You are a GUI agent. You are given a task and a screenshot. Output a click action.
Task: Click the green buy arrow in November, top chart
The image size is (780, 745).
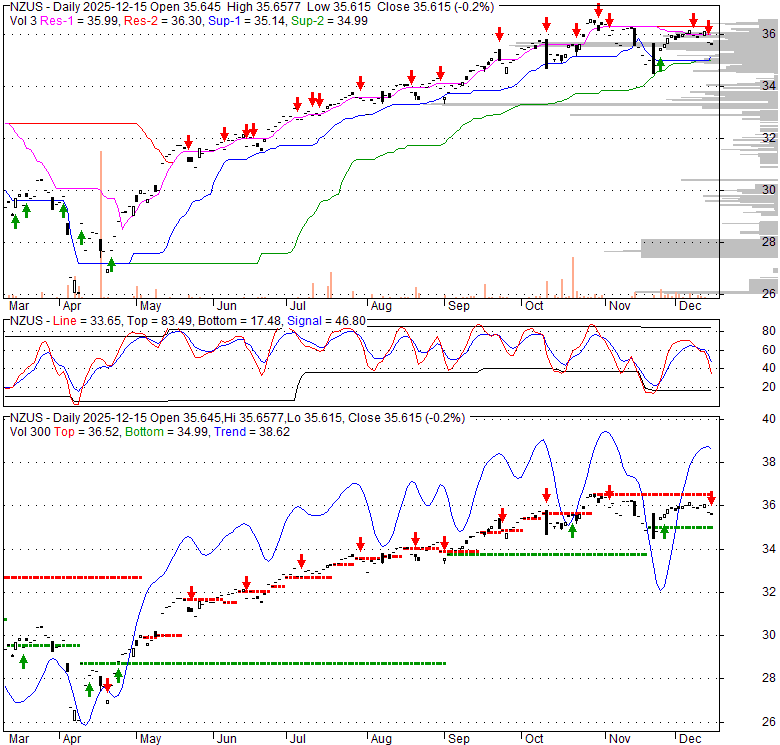(660, 65)
